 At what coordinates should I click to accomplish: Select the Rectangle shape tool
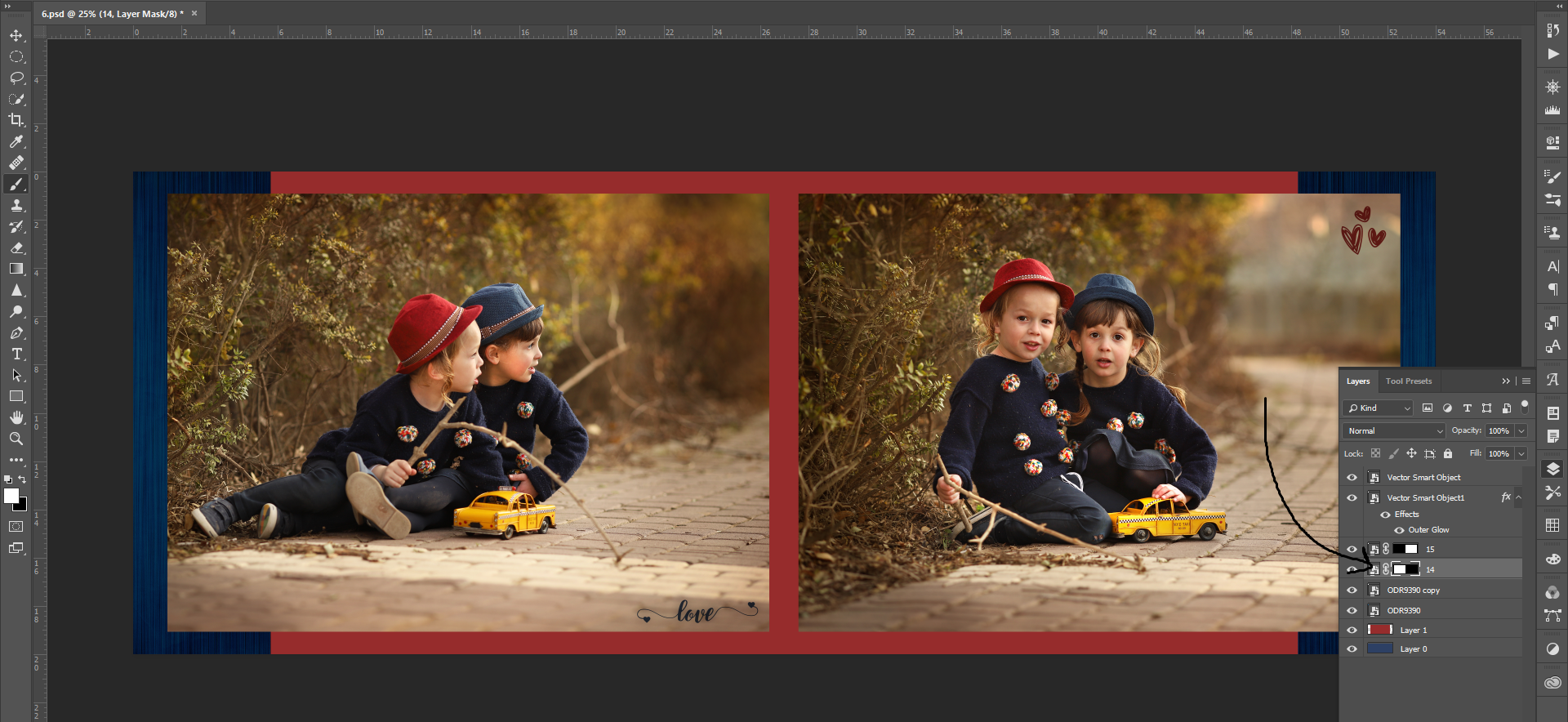(16, 396)
